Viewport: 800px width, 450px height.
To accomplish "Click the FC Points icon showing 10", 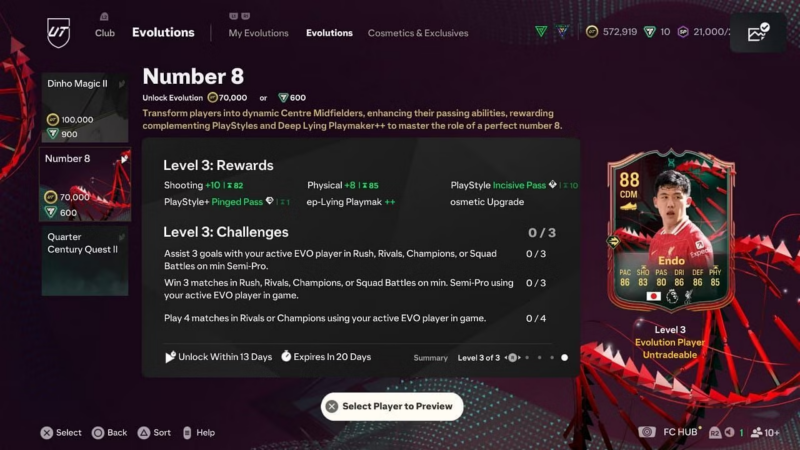I will (649, 32).
